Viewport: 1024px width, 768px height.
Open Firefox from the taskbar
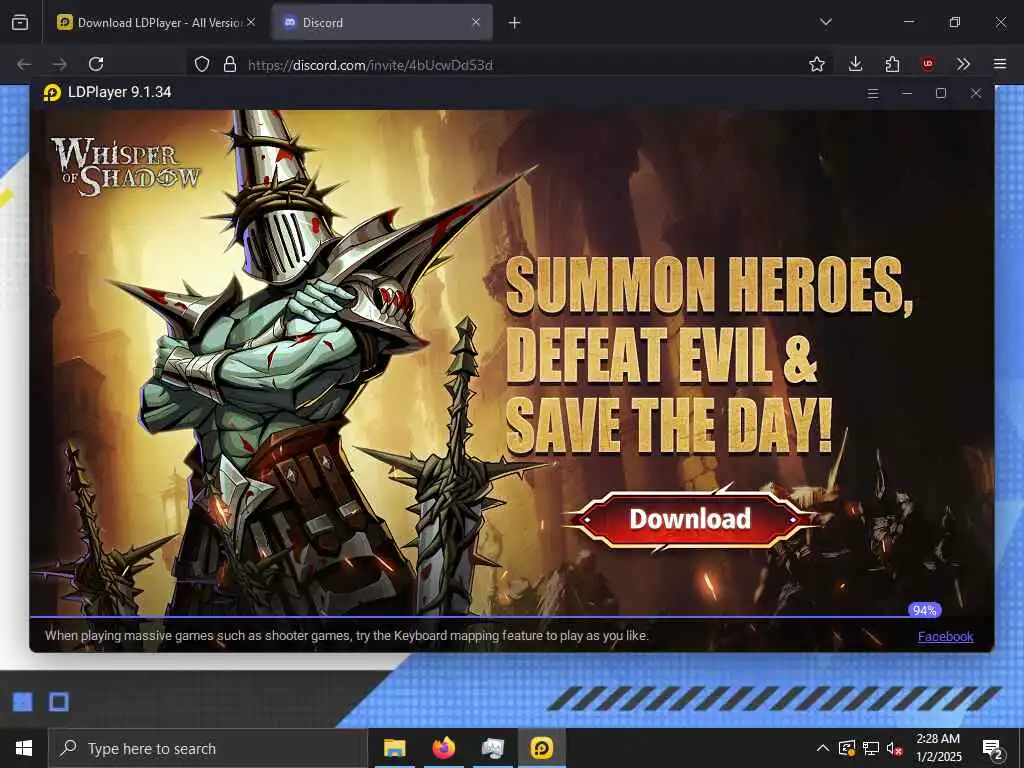point(443,748)
